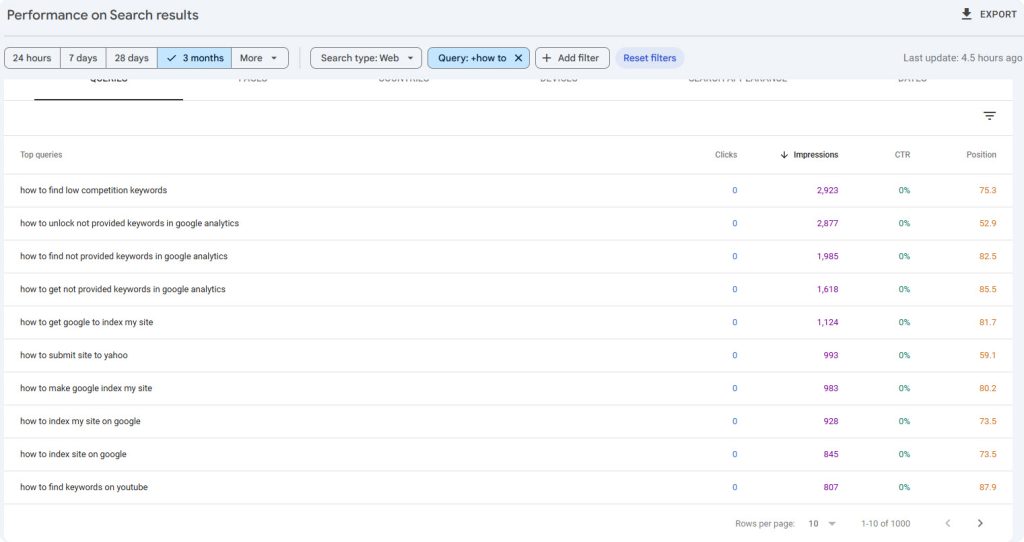Click position value 80.2
The image size is (1024, 542).
[x=987, y=388]
